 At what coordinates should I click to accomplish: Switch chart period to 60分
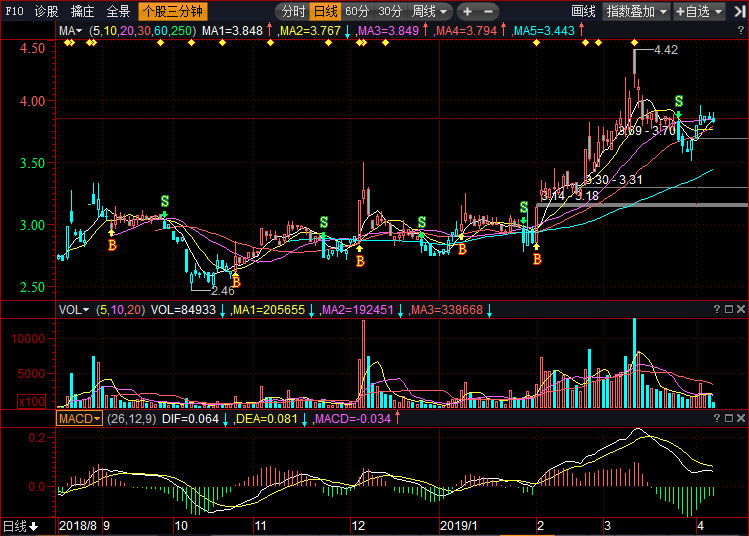tap(357, 12)
